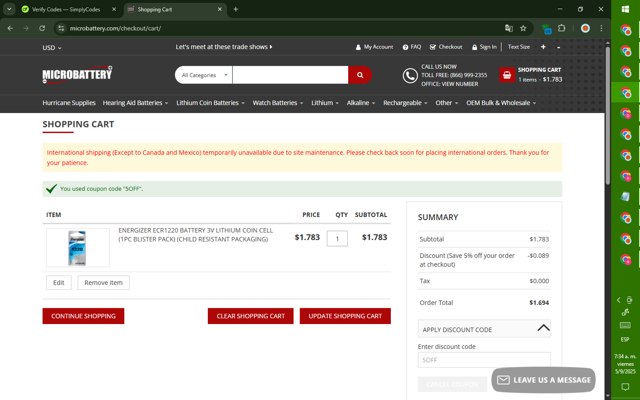Expand the Hearing Aid Batteries menu
Screen dimensions: 640x400
coord(136,103)
